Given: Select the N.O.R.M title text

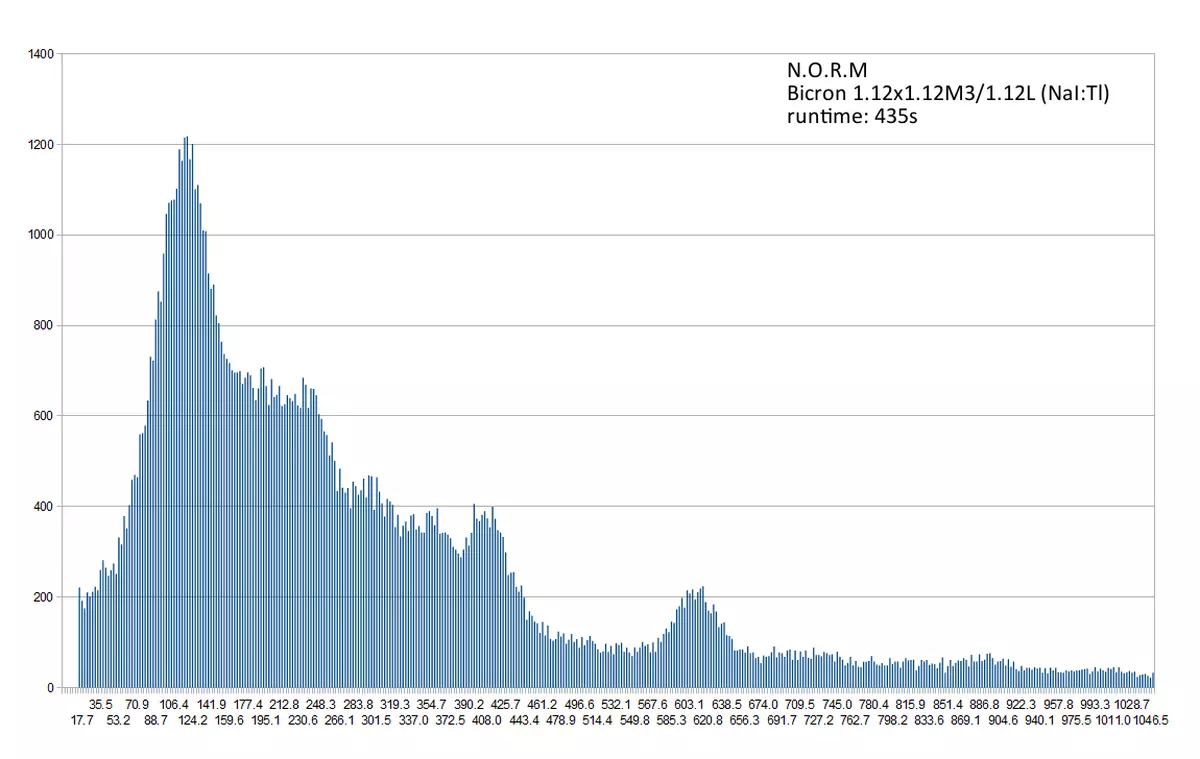Looking at the screenshot, I should click(826, 70).
